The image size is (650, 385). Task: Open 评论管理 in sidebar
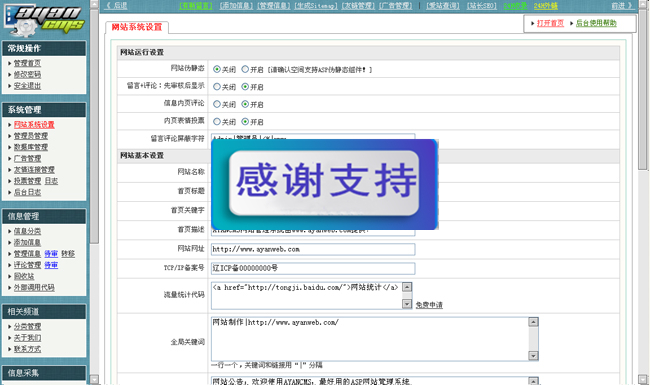(27, 265)
